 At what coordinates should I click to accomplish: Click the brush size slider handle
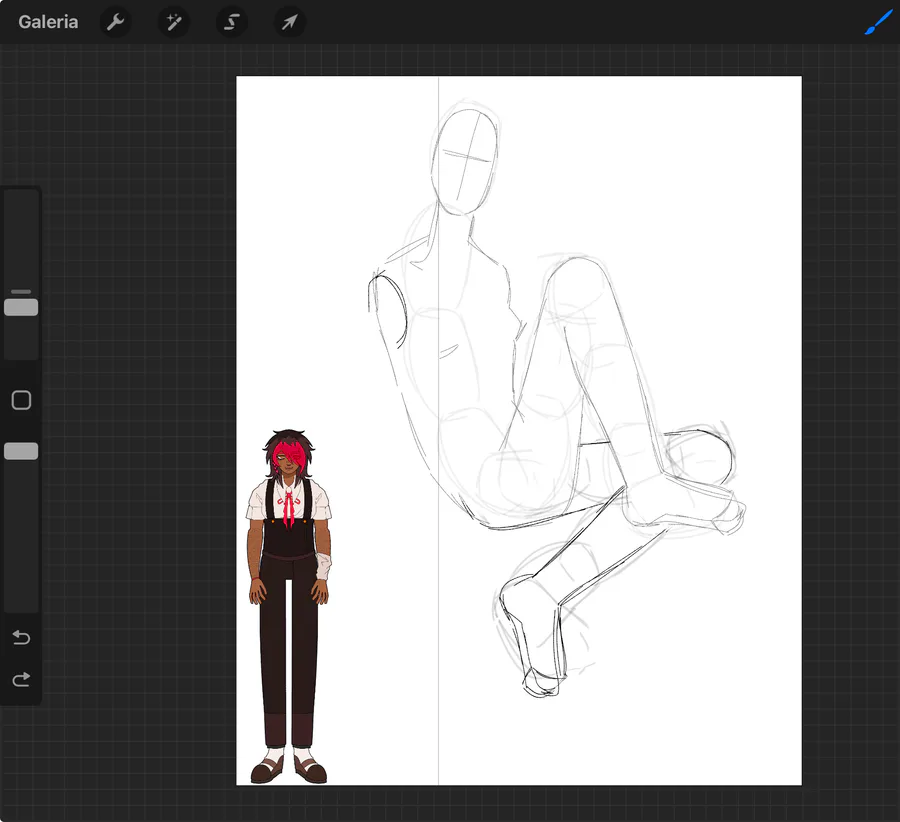[x=21, y=307]
